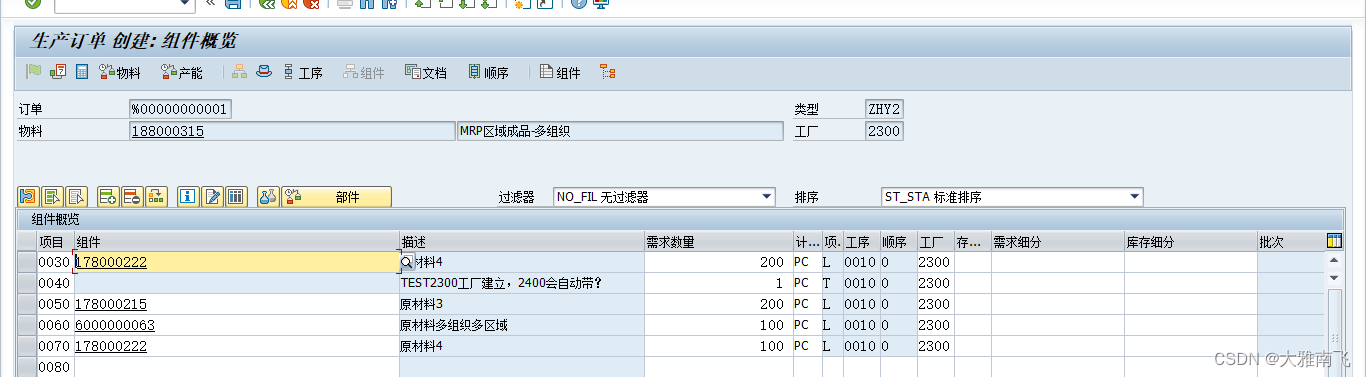
Task: Select row 0070 using its row selector
Action: point(28,346)
